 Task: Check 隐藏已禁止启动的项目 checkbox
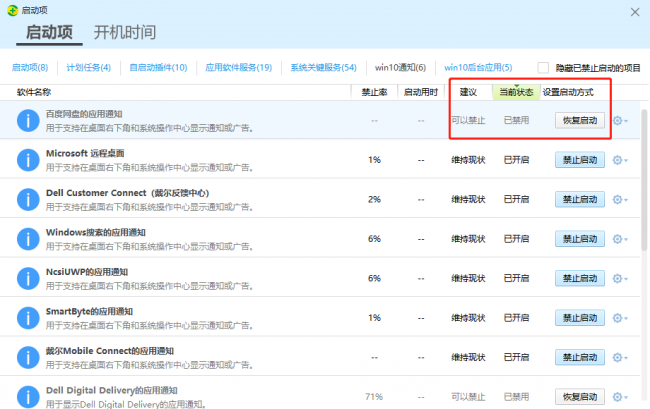(543, 68)
